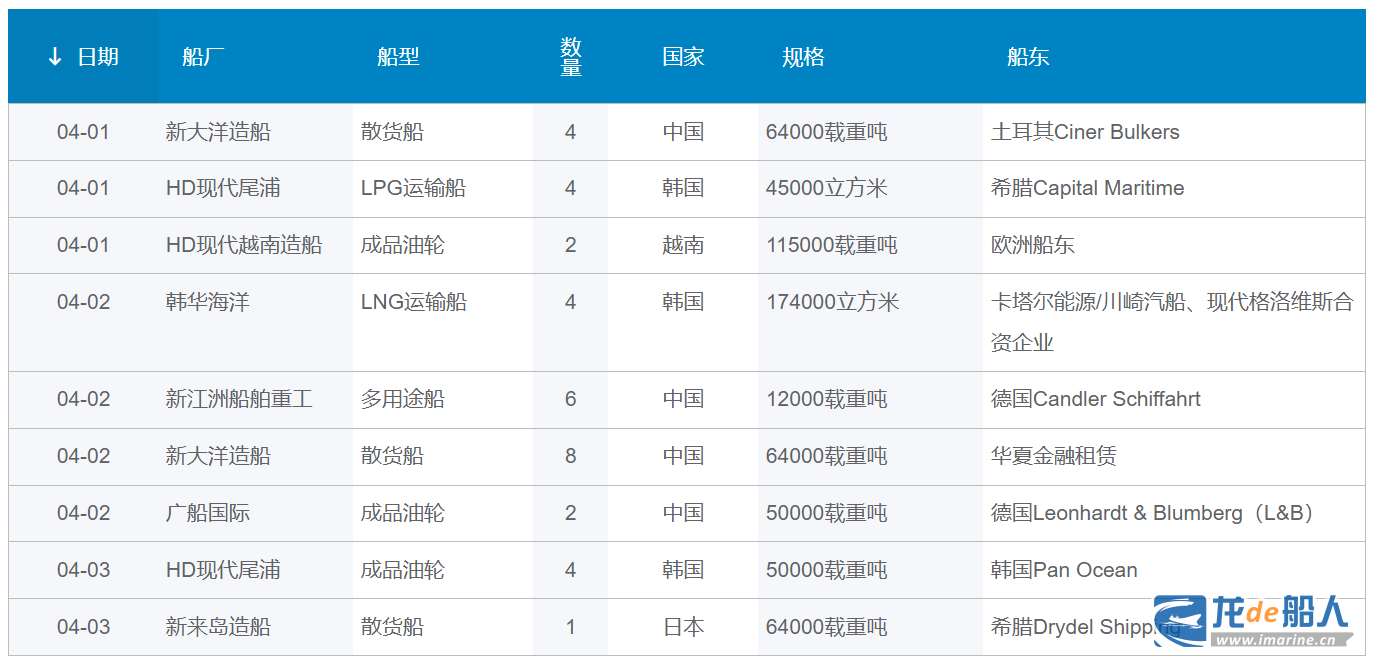Select the 土耳其Ciner Bulkers owner cell
Screen dimensions: 1377x670
pyautogui.click(x=1085, y=132)
